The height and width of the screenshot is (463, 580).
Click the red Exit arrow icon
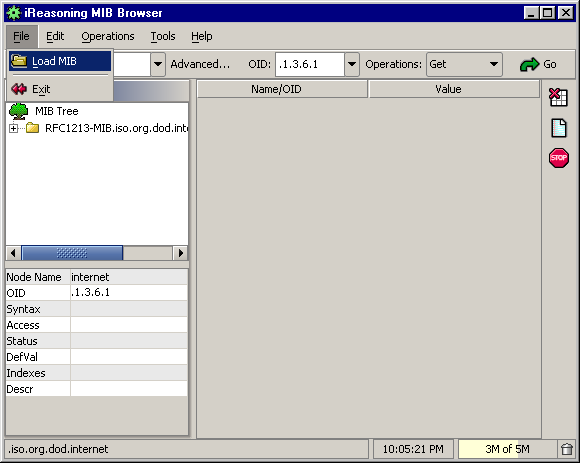(19, 89)
